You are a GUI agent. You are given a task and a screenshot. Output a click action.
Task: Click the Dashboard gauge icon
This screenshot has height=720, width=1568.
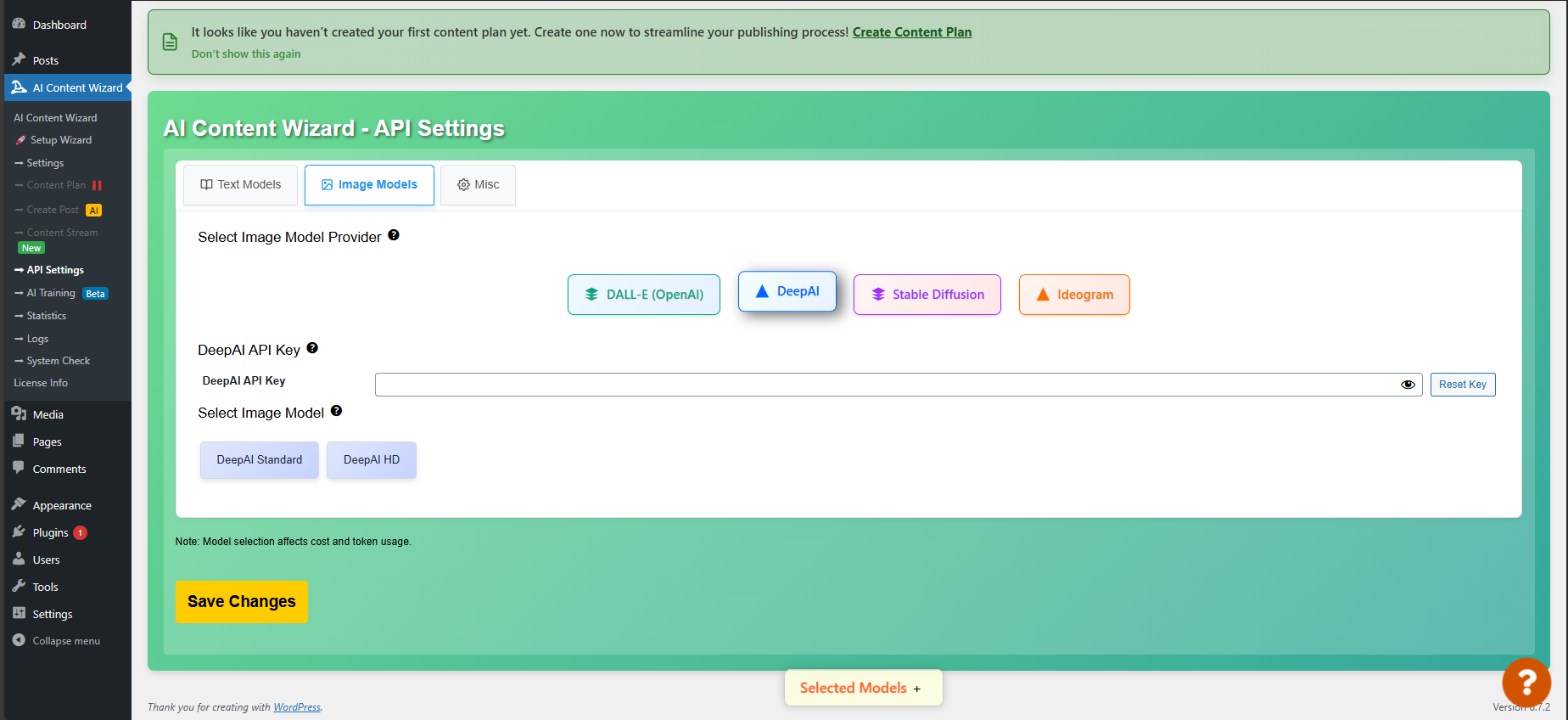pos(19,24)
